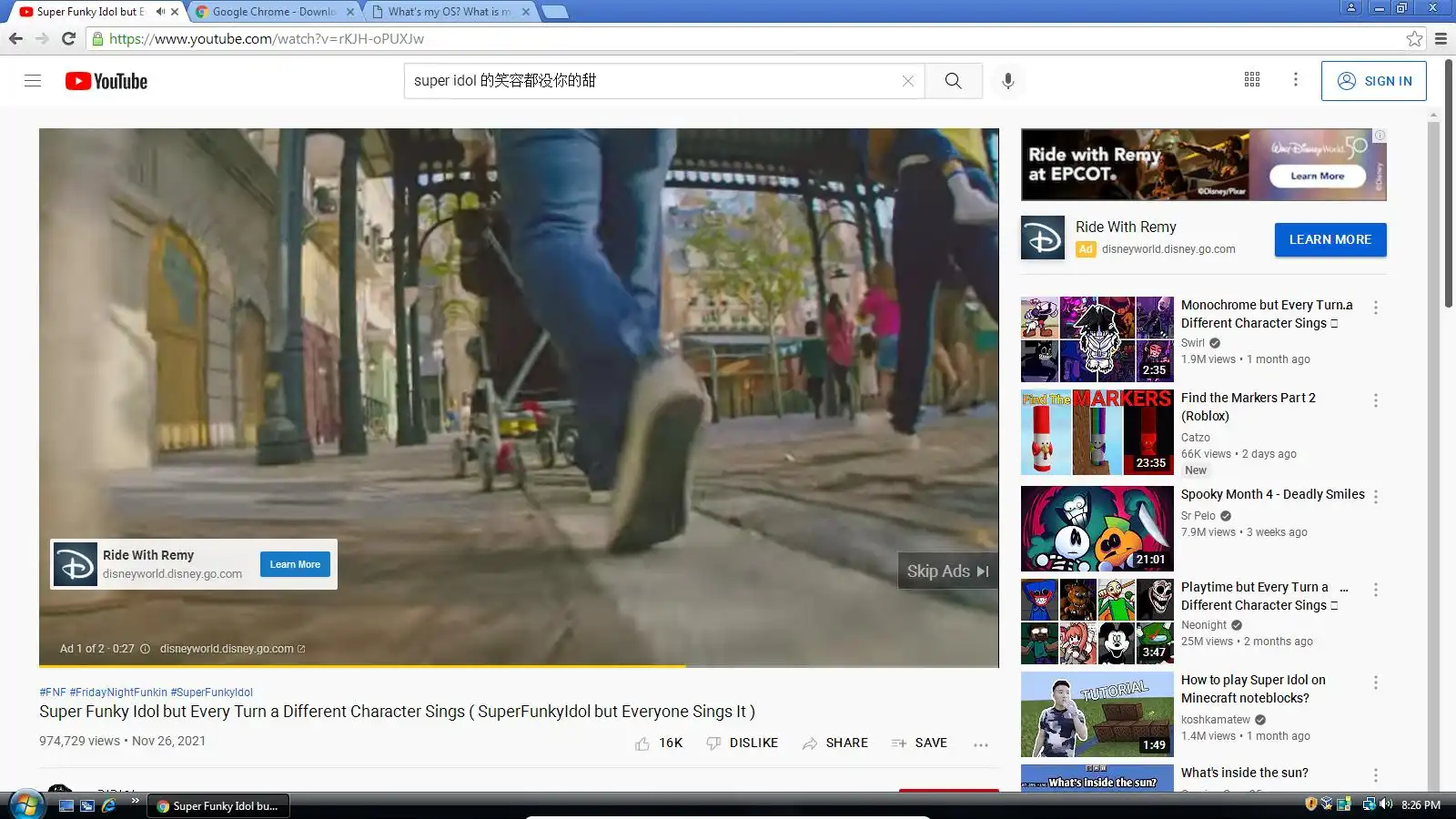
Task: Seek the ad progress bar
Action: (519, 666)
